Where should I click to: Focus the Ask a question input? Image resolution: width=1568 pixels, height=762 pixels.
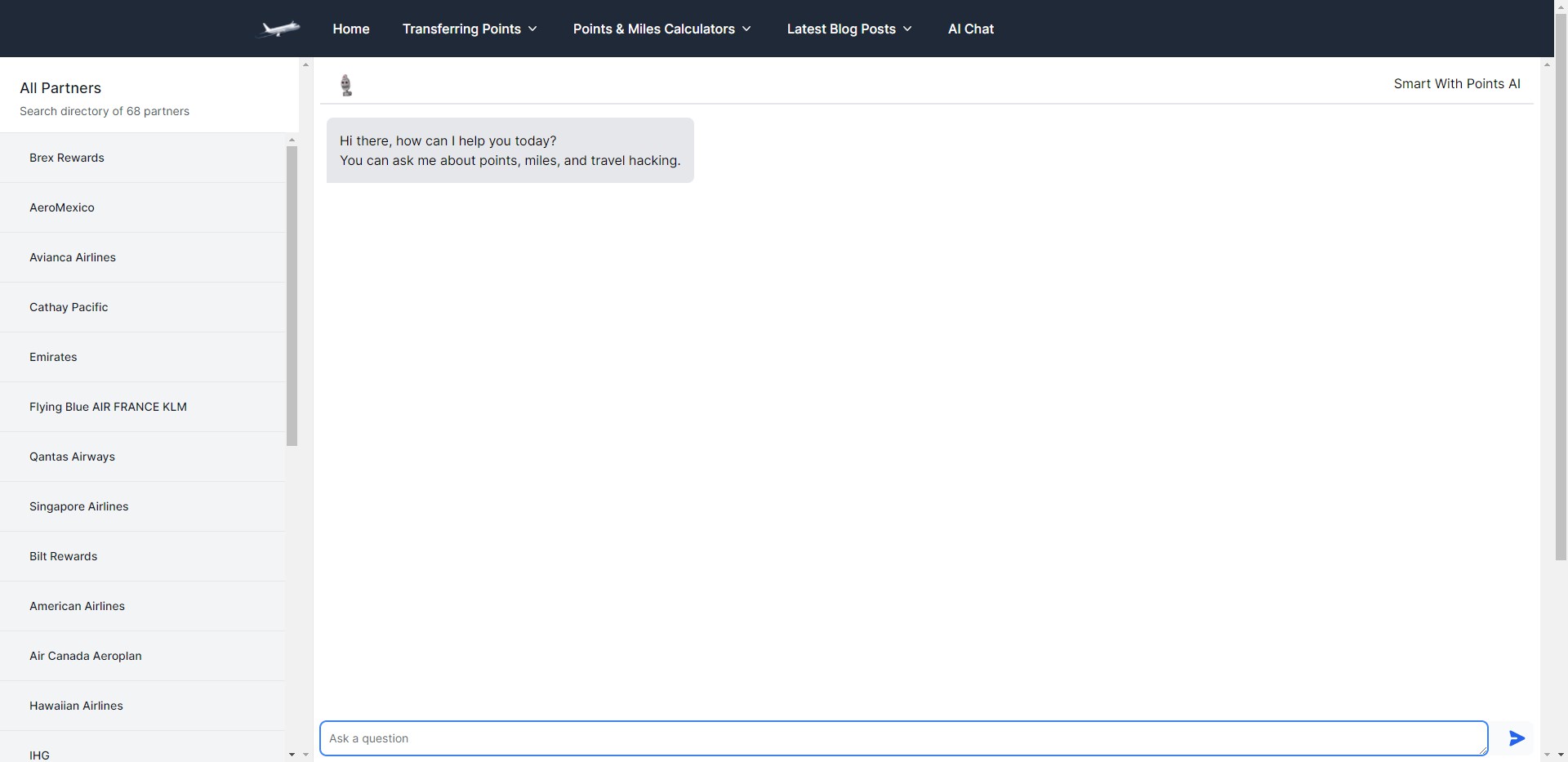[902, 738]
